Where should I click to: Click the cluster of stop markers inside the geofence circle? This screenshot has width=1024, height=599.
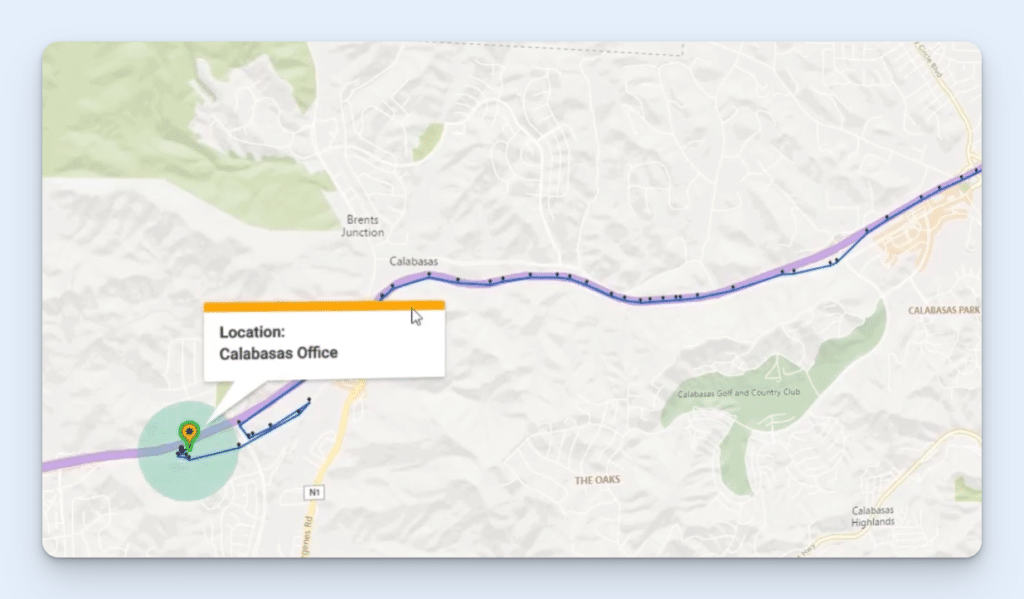pos(182,450)
